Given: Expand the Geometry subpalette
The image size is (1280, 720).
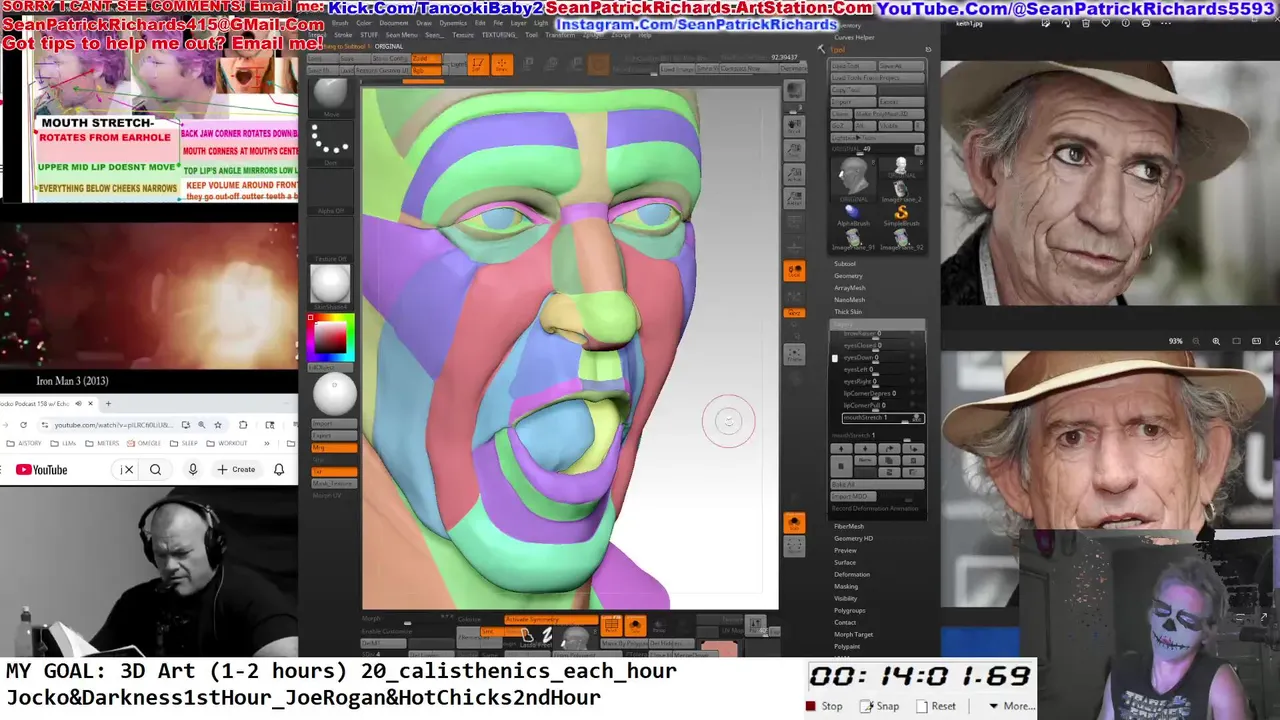Looking at the screenshot, I should click(x=848, y=276).
